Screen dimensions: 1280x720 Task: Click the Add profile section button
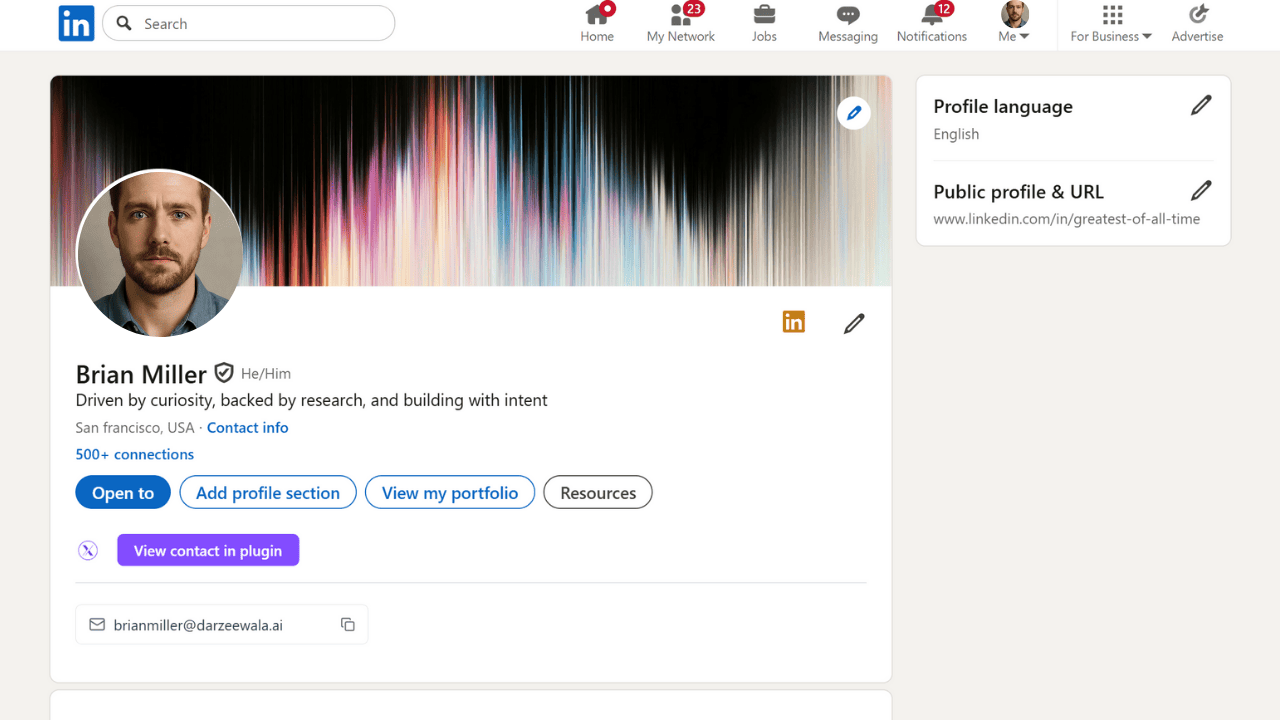[x=267, y=492]
